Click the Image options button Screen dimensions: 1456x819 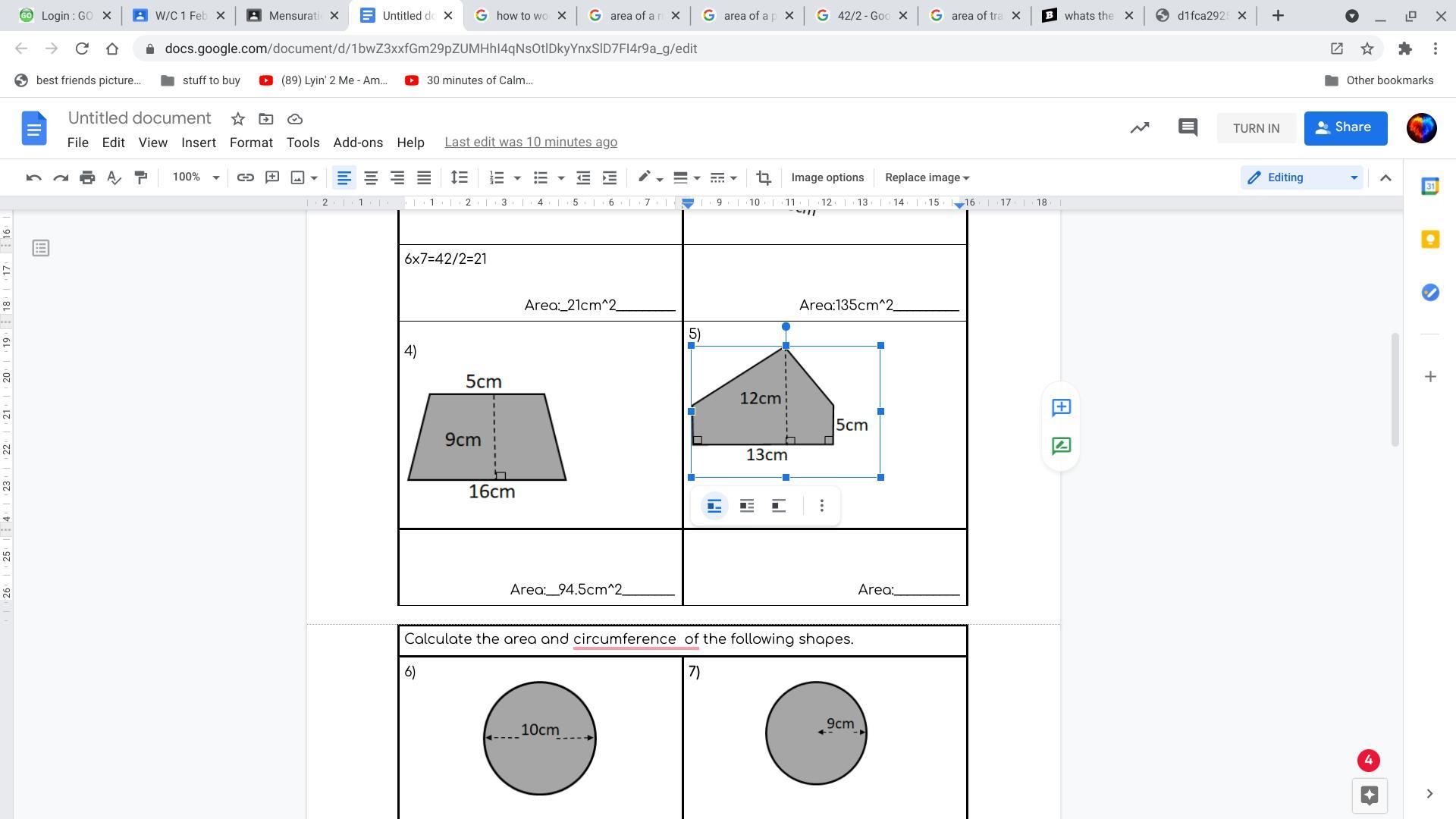click(x=827, y=177)
